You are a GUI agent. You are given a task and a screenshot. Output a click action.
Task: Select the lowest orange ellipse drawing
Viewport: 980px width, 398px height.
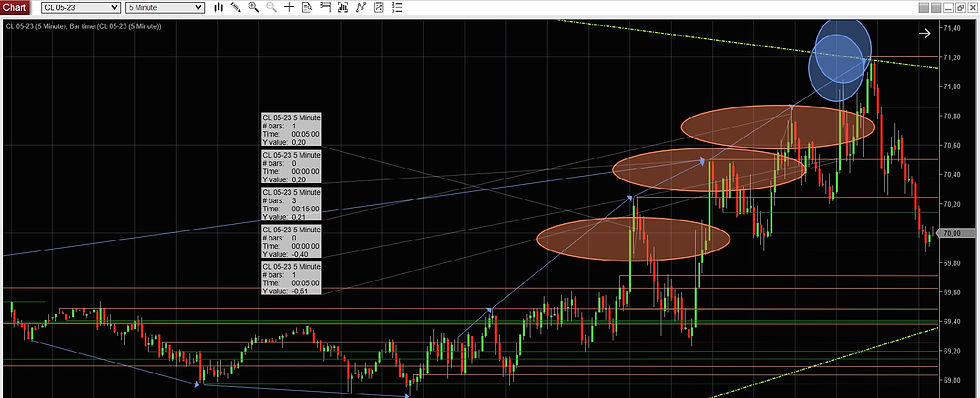[x=633, y=239]
